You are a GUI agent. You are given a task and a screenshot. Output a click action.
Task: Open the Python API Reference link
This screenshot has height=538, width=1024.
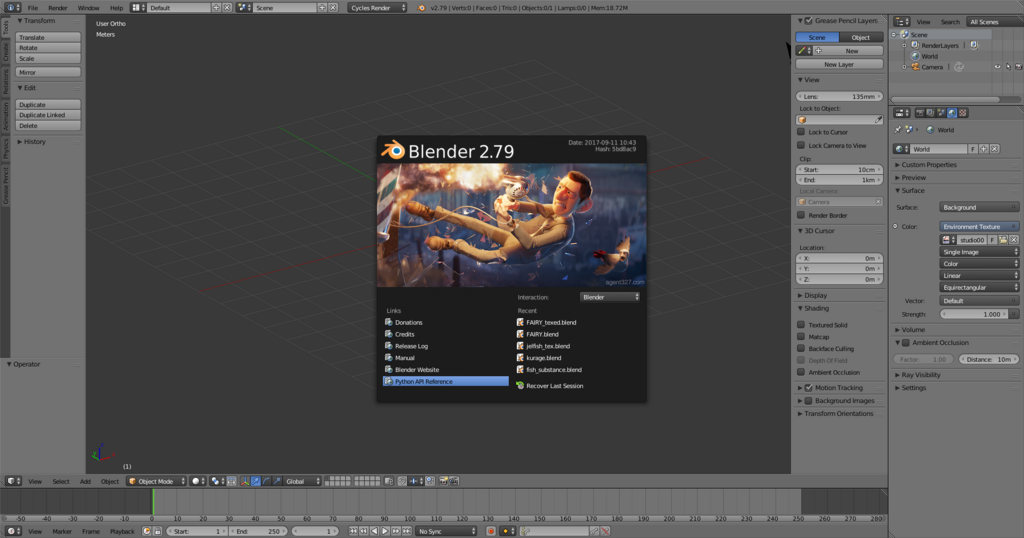445,381
